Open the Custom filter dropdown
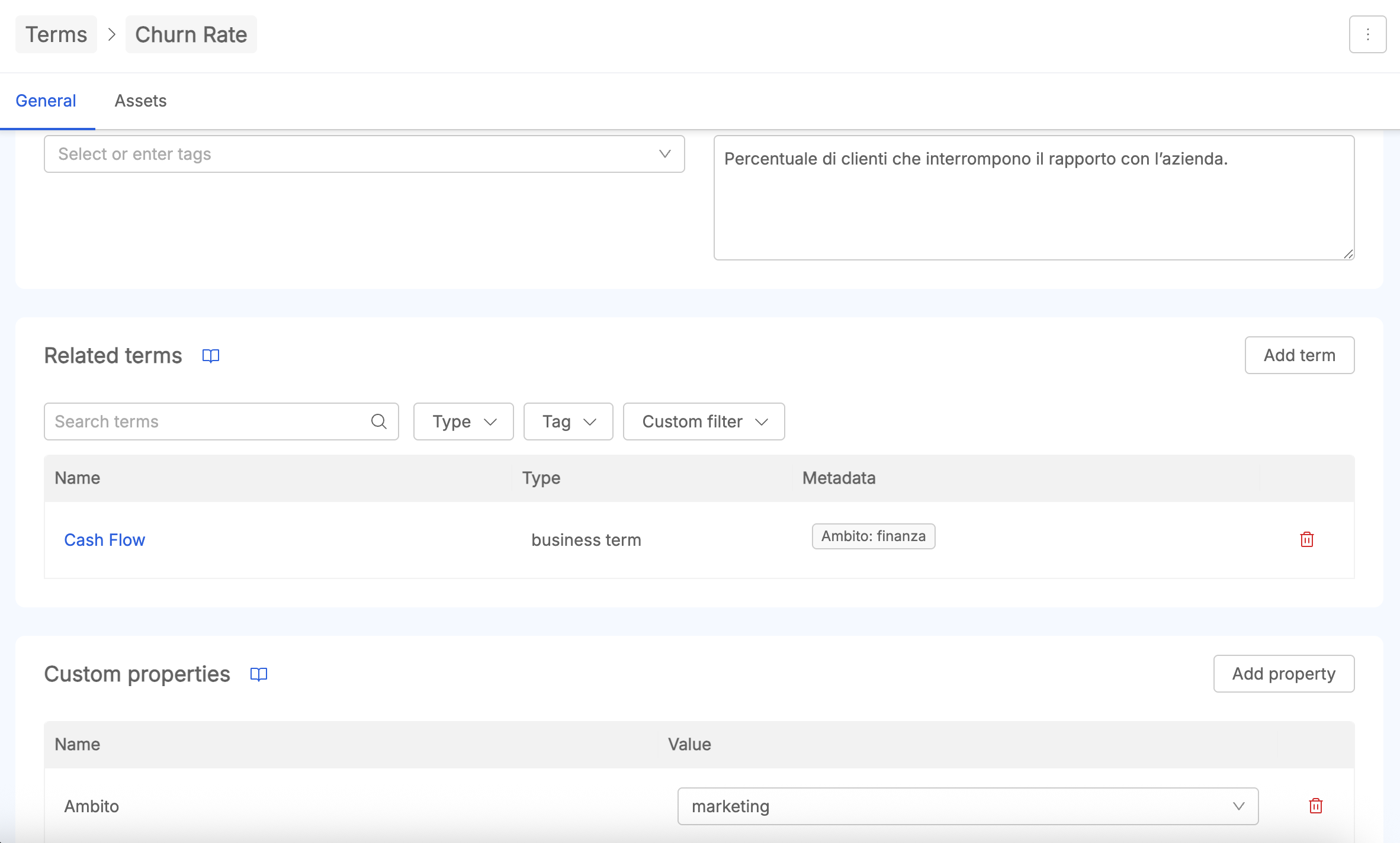Viewport: 1400px width, 843px height. tap(704, 421)
